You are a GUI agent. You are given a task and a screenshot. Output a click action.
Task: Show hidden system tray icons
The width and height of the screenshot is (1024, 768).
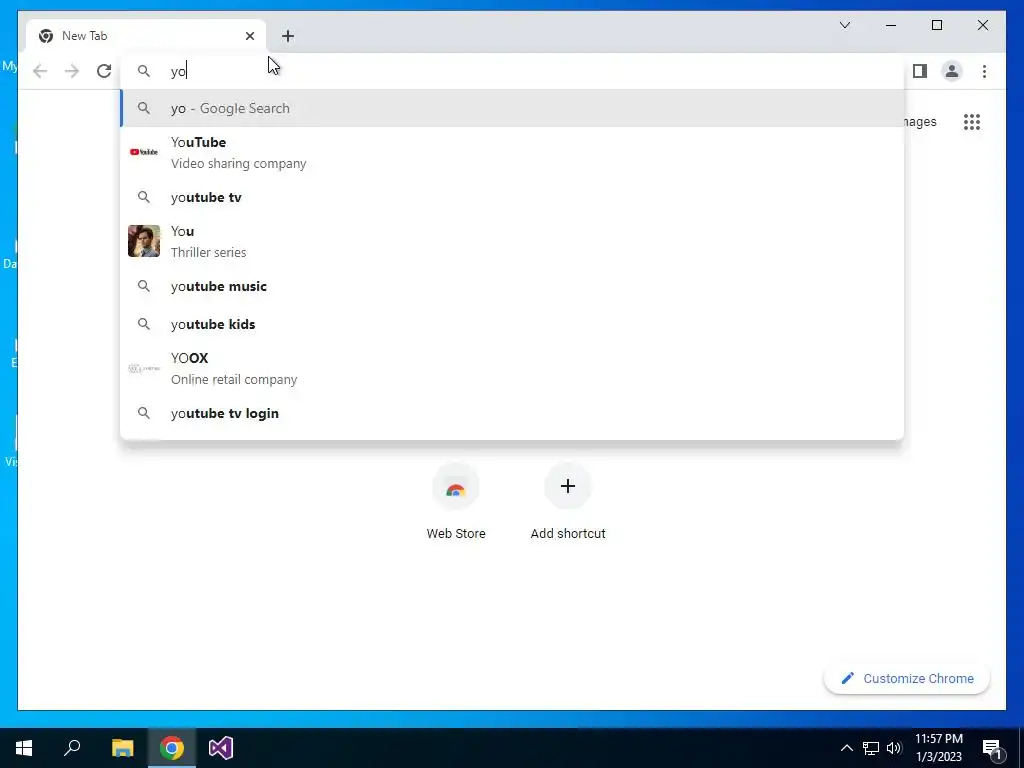click(x=846, y=748)
